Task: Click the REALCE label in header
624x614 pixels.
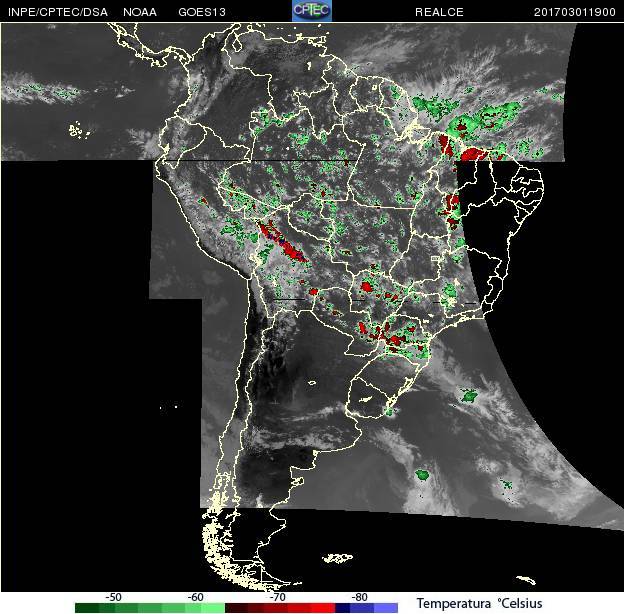Action: [x=439, y=12]
